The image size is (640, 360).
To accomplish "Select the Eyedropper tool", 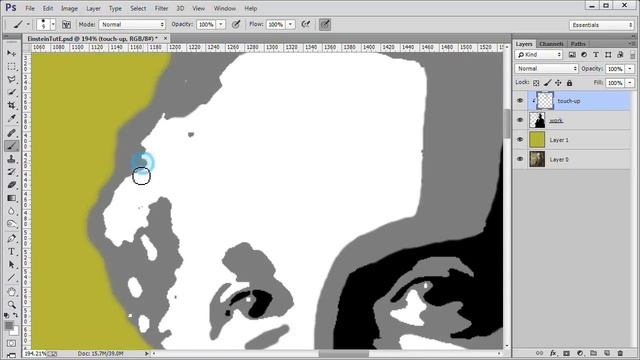I will click(x=11, y=119).
